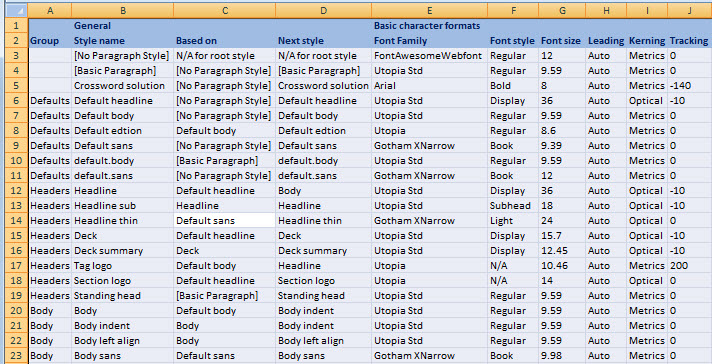Select row 14 header
The height and width of the screenshot is (364, 712).
tap(16, 220)
